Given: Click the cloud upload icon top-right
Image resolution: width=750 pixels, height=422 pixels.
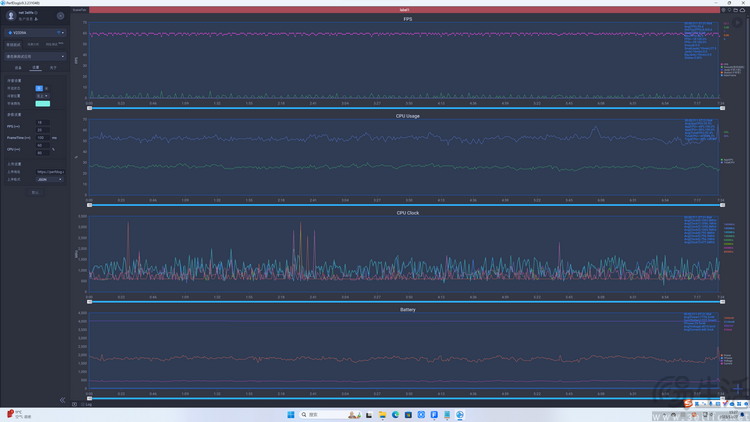Looking at the screenshot, I should pyautogui.click(x=742, y=10).
